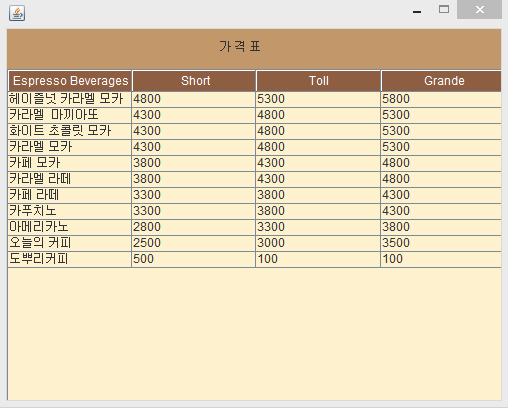This screenshot has width=508, height=408.
Task: Select the 카라멜 마끼아또 row name
Action: click(70, 115)
